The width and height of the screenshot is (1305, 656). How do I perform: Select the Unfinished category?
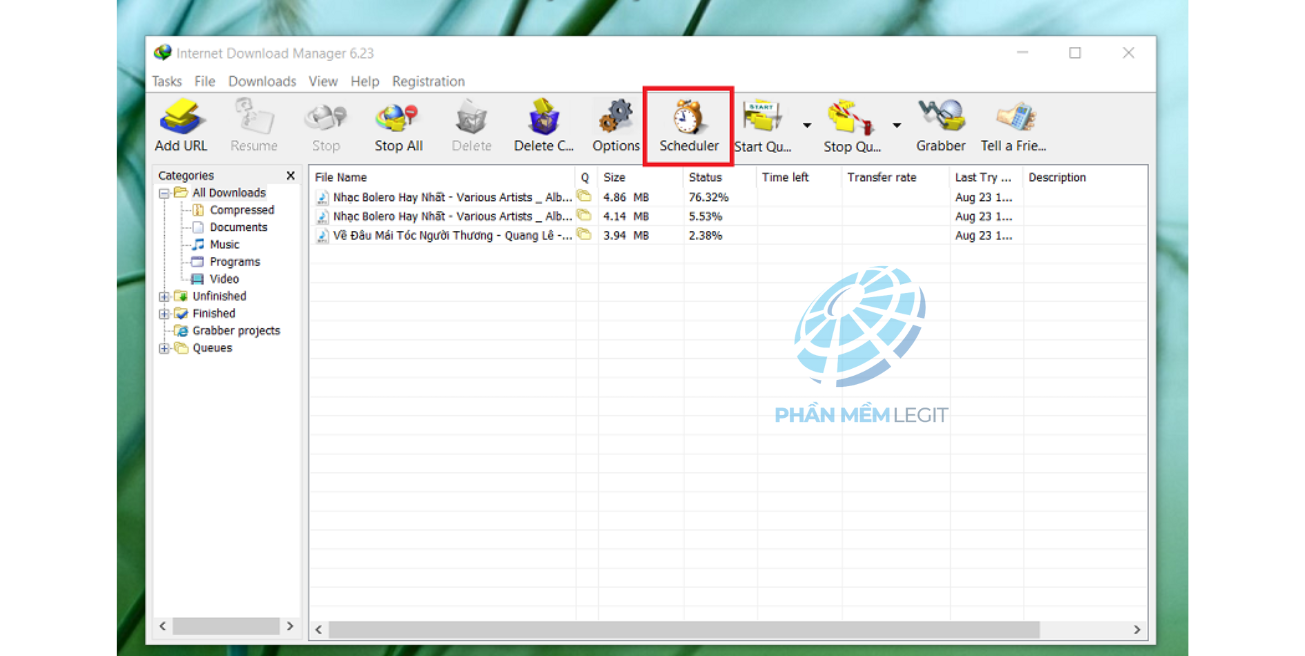pyautogui.click(x=219, y=296)
